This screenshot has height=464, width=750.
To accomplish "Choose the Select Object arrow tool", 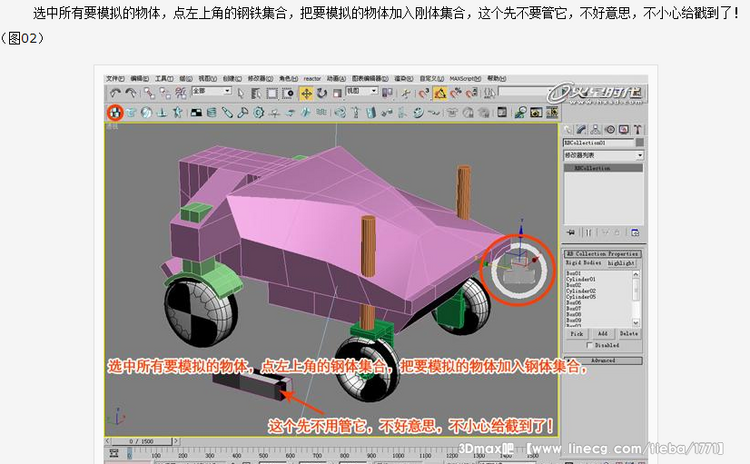I will (x=241, y=93).
